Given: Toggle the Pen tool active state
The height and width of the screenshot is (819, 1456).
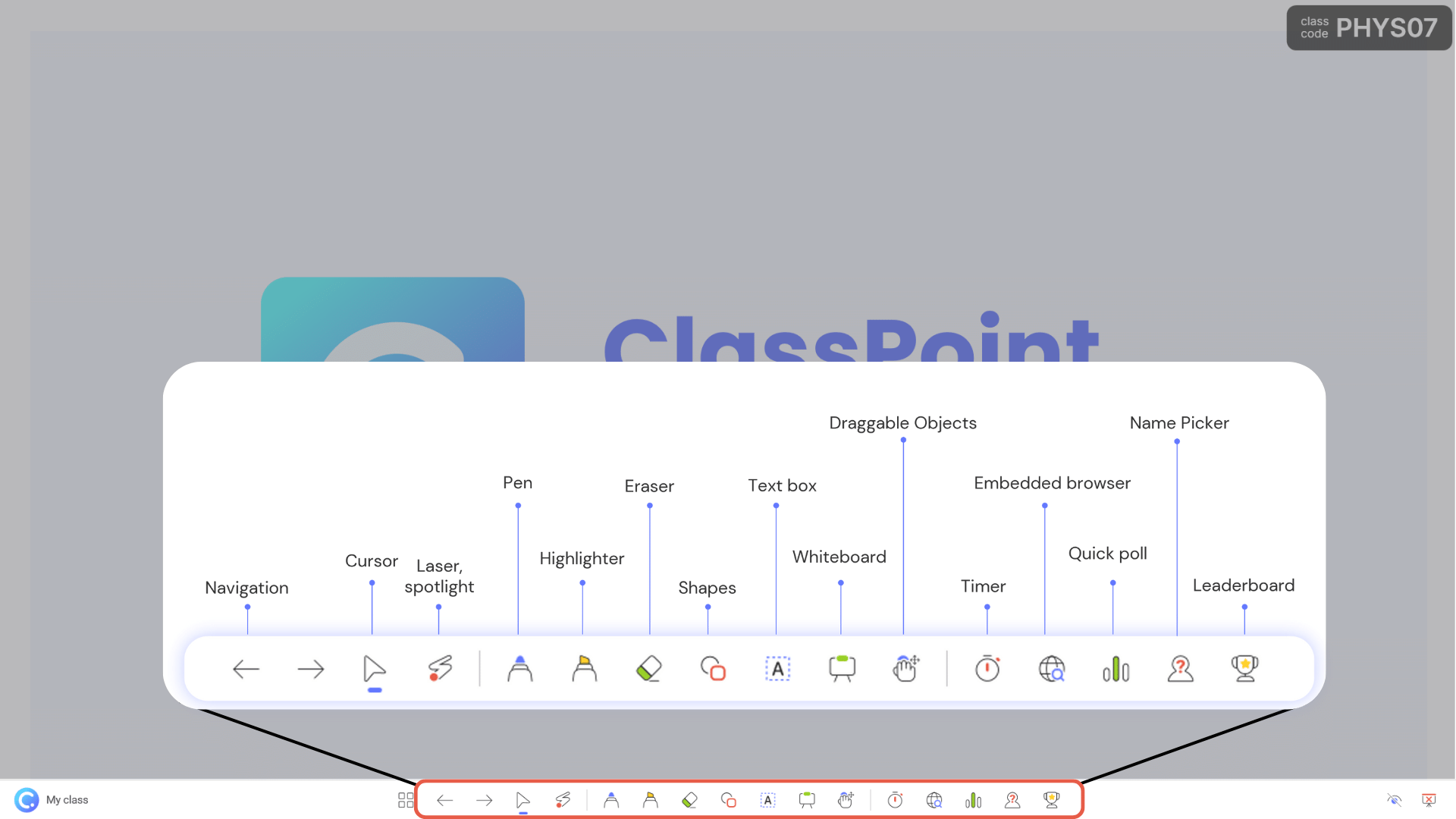Looking at the screenshot, I should (610, 799).
